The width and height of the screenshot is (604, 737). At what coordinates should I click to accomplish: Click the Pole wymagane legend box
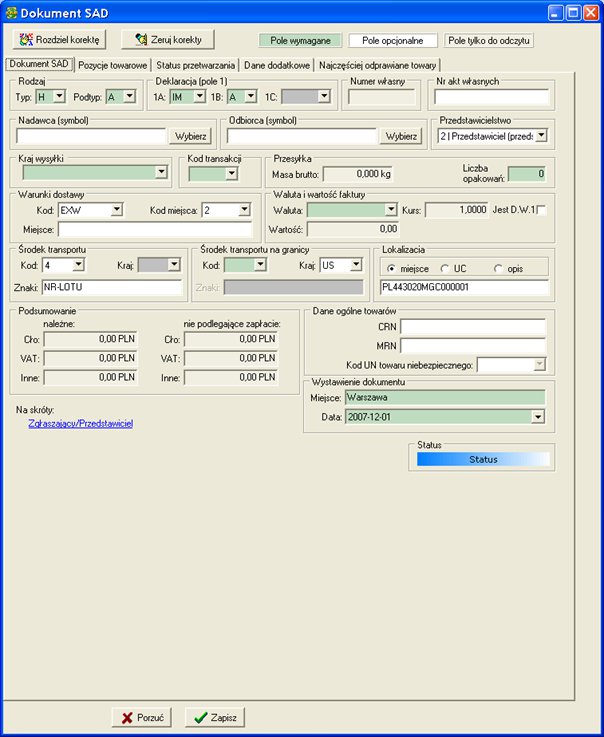click(300, 40)
